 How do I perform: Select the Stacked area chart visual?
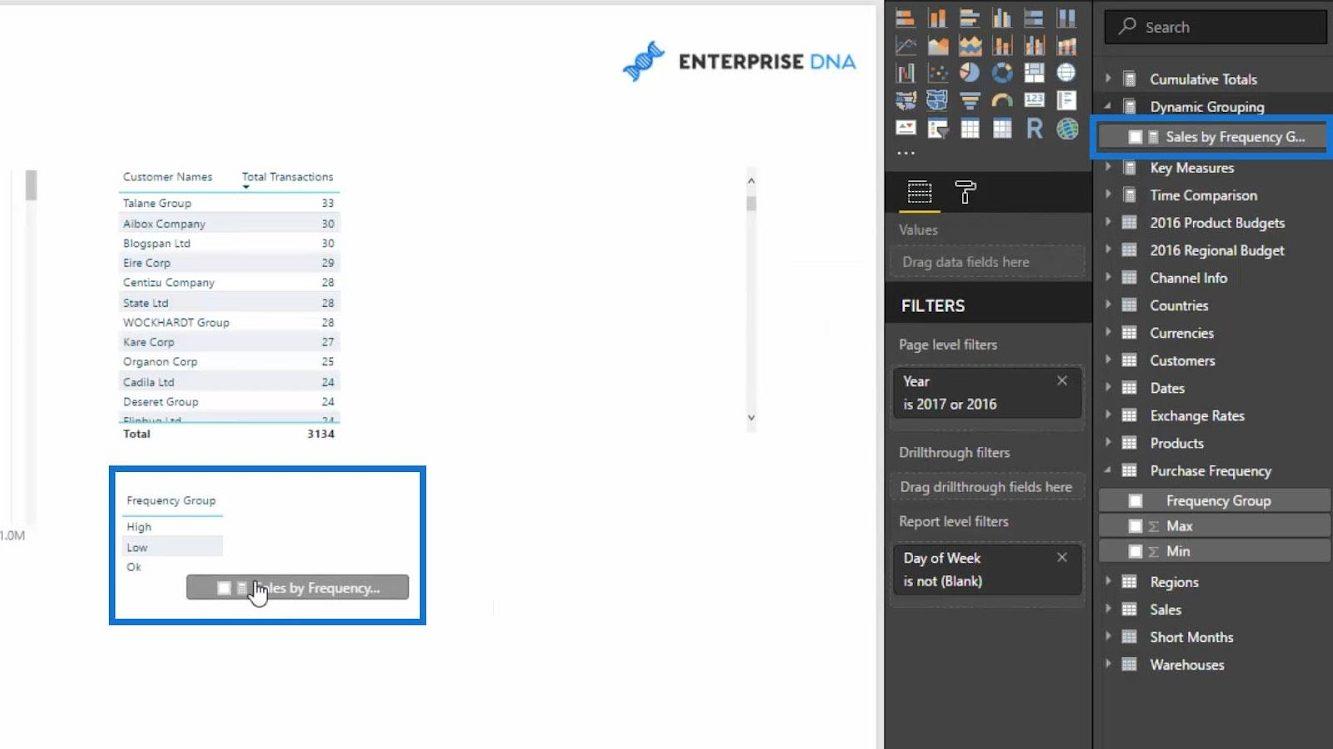(x=969, y=45)
